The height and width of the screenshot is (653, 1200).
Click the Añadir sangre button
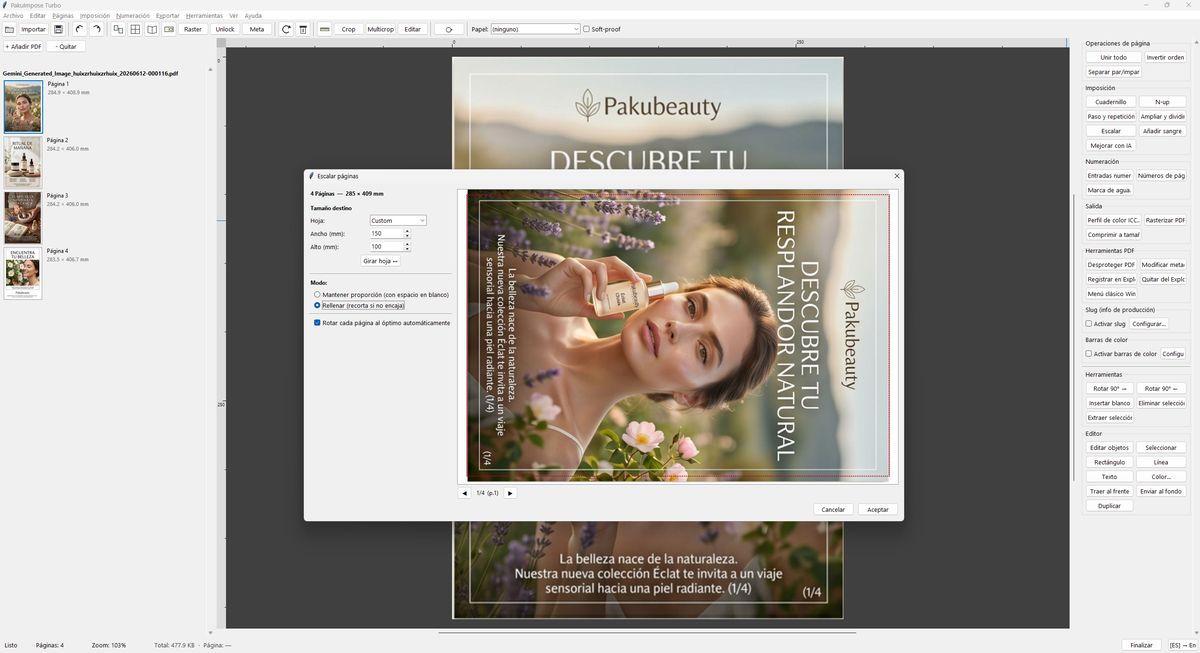point(1162,131)
